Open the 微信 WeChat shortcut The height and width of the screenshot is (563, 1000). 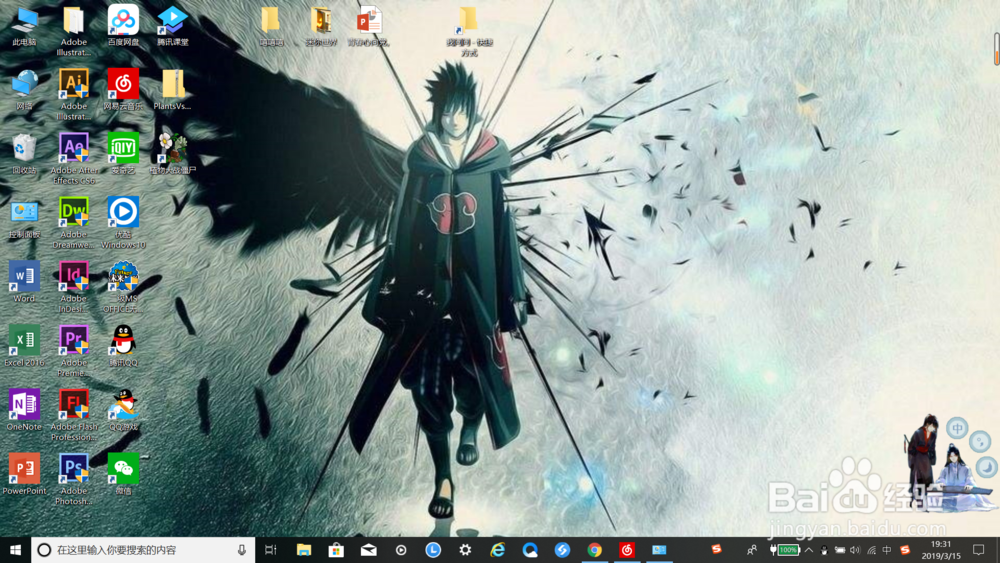click(x=123, y=474)
